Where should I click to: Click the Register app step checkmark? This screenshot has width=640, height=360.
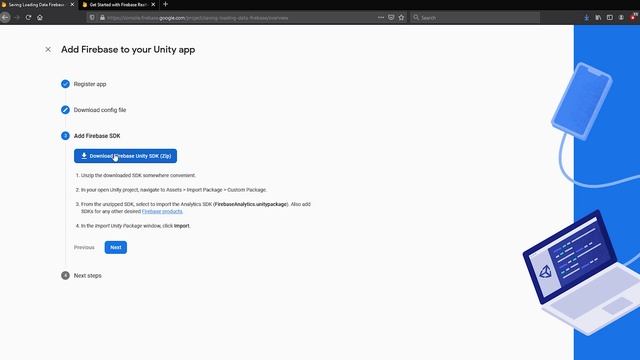[65, 84]
